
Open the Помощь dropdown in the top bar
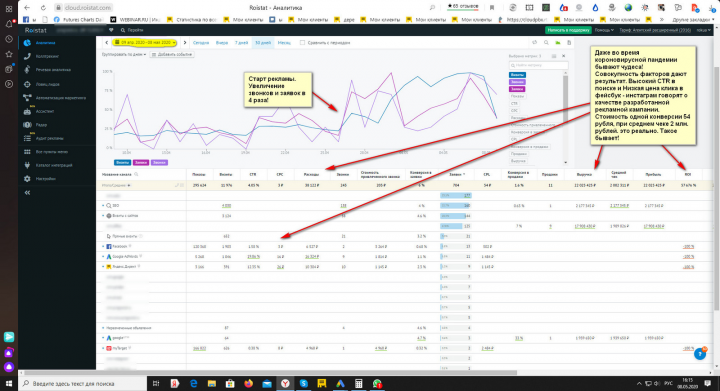click(604, 30)
